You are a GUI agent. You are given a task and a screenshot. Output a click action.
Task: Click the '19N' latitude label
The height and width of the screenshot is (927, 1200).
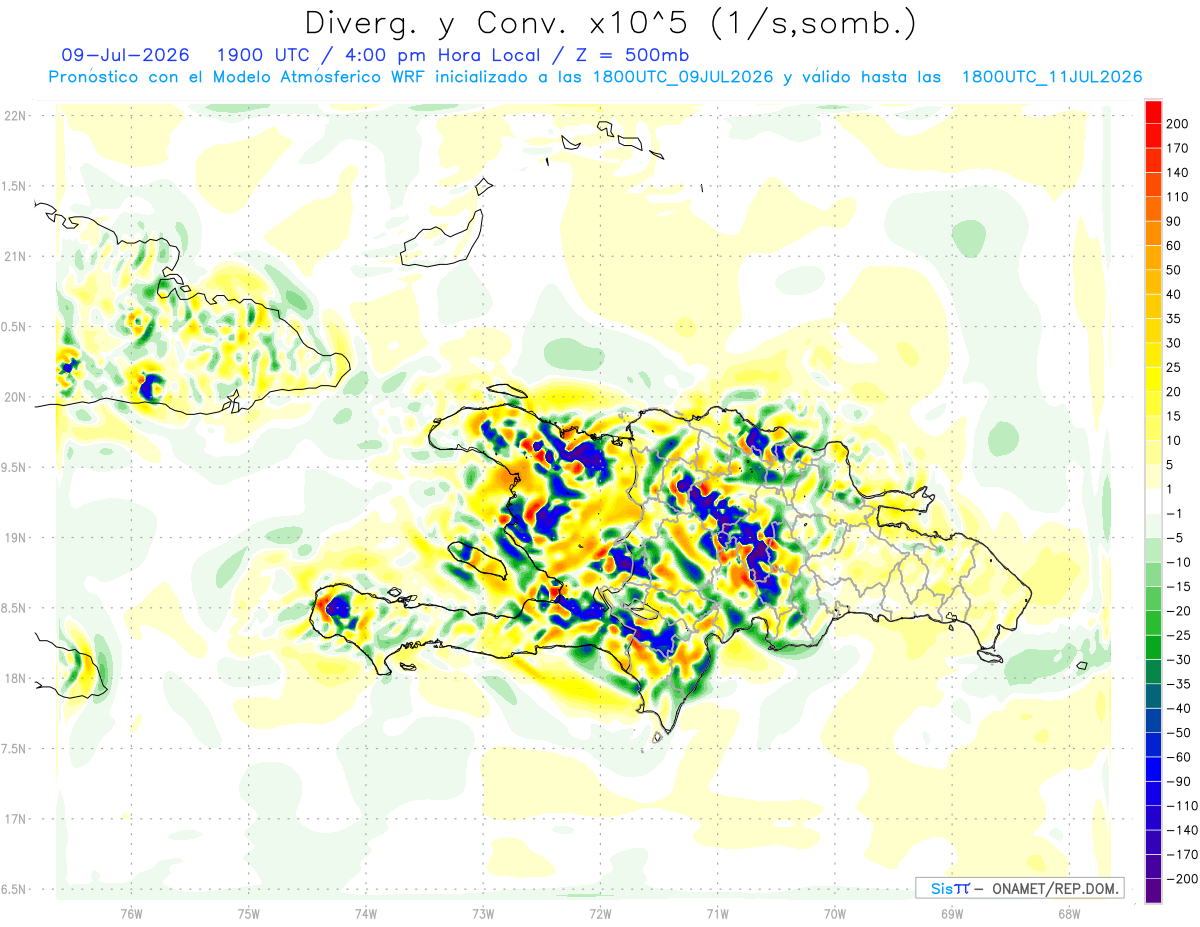click(16, 538)
